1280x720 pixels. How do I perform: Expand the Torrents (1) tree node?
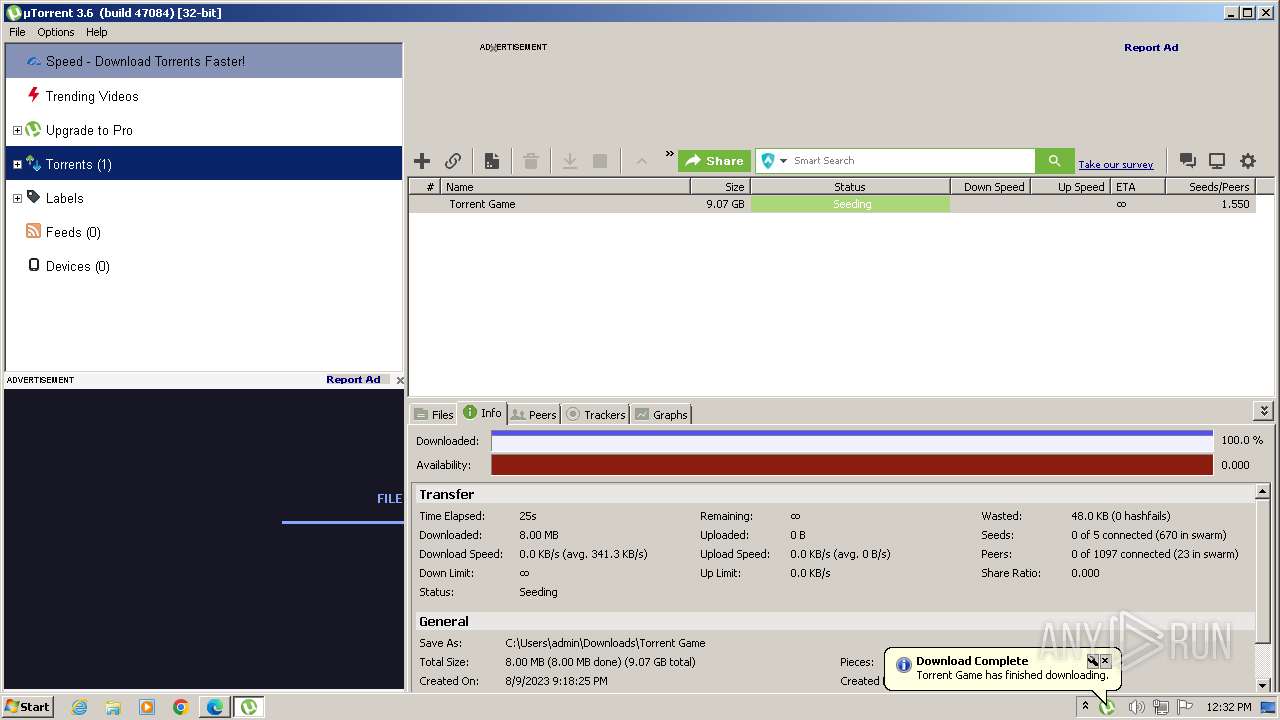pos(17,164)
